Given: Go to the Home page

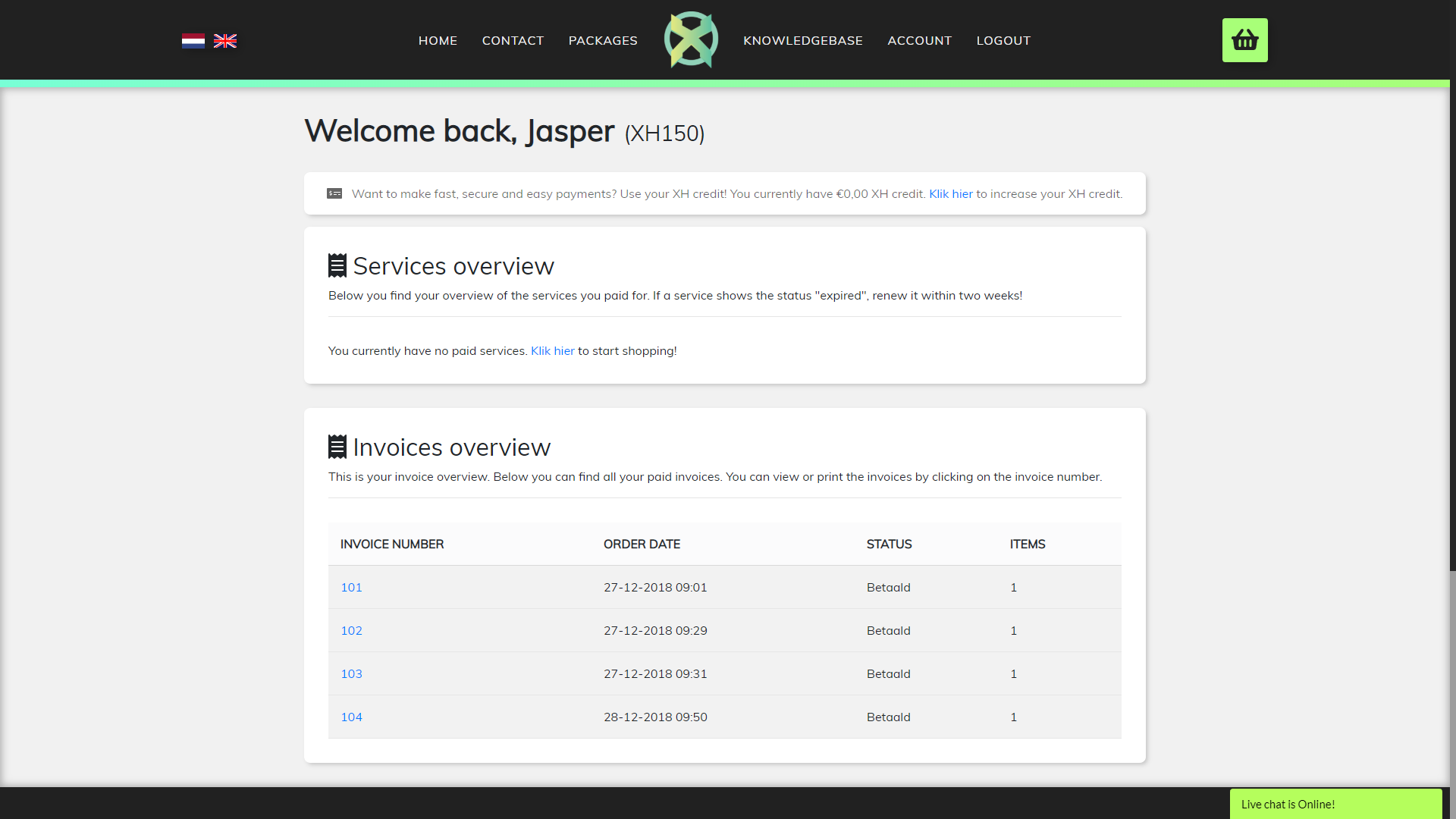Looking at the screenshot, I should click(x=438, y=40).
